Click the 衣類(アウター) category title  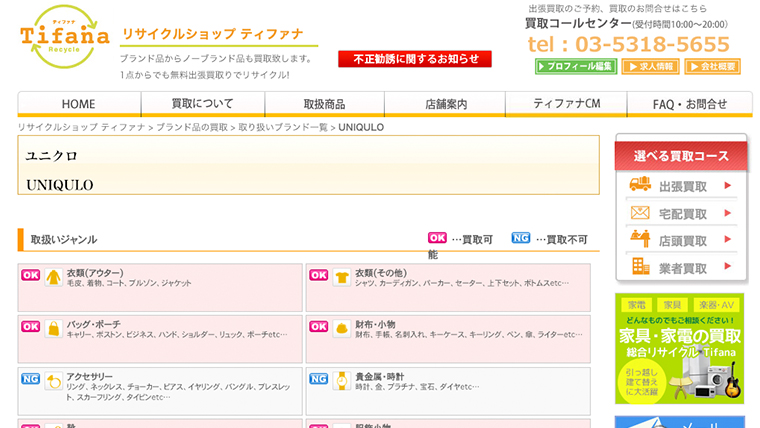click(95, 273)
